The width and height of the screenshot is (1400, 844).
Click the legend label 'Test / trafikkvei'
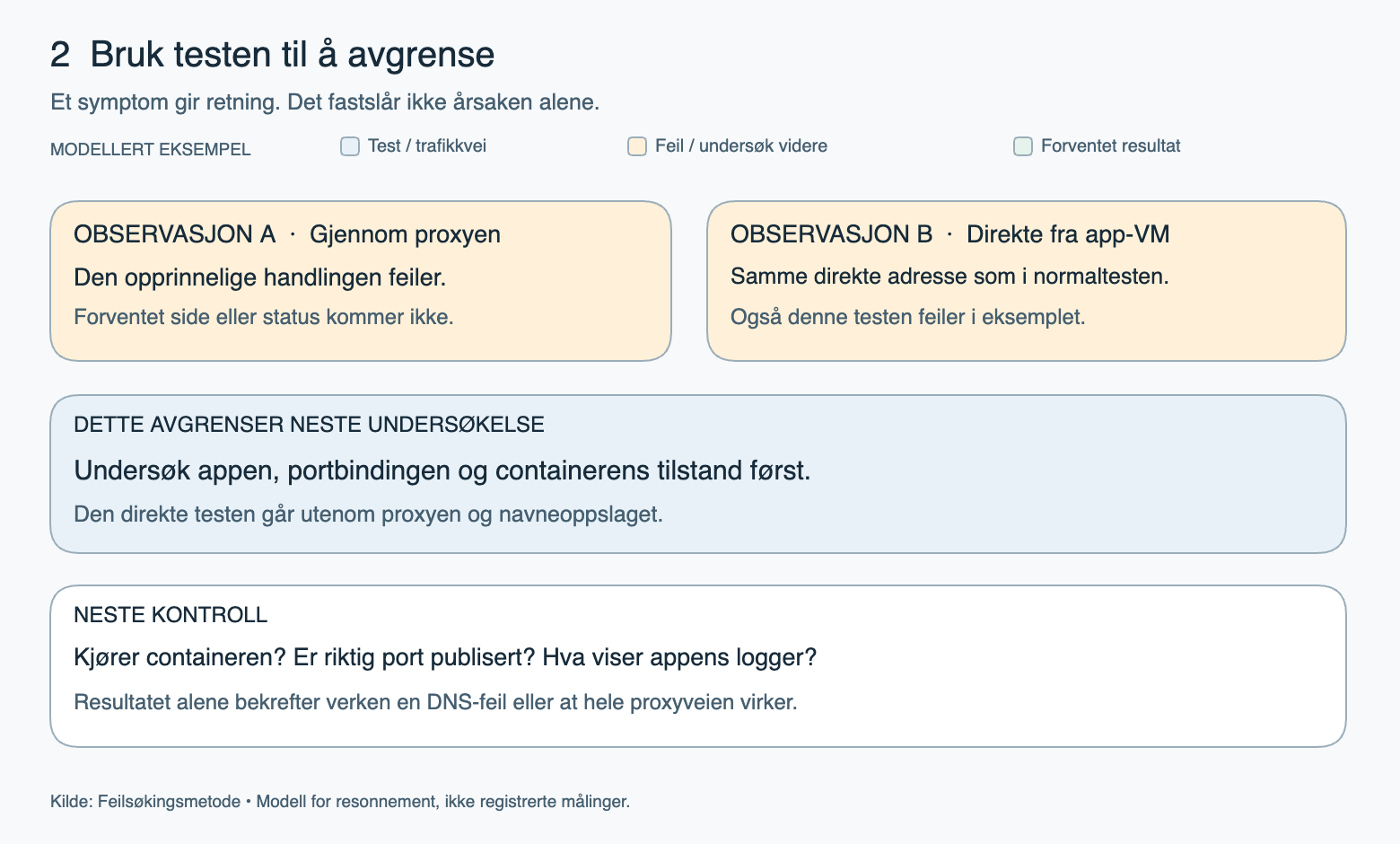[x=427, y=146]
